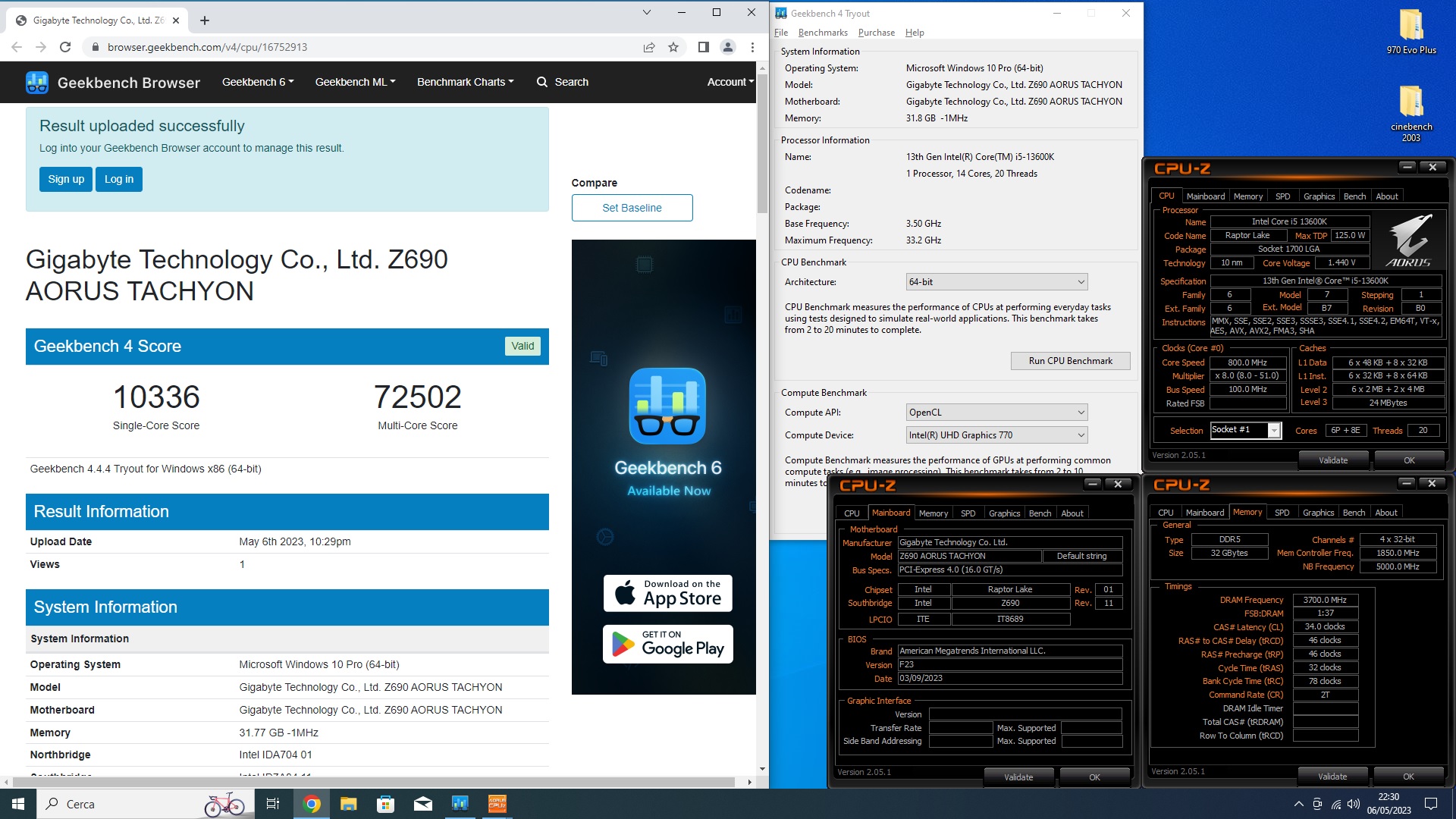Image resolution: width=1456 pixels, height=819 pixels.
Task: Expand Benchmark Charts dropdown
Action: [x=465, y=82]
